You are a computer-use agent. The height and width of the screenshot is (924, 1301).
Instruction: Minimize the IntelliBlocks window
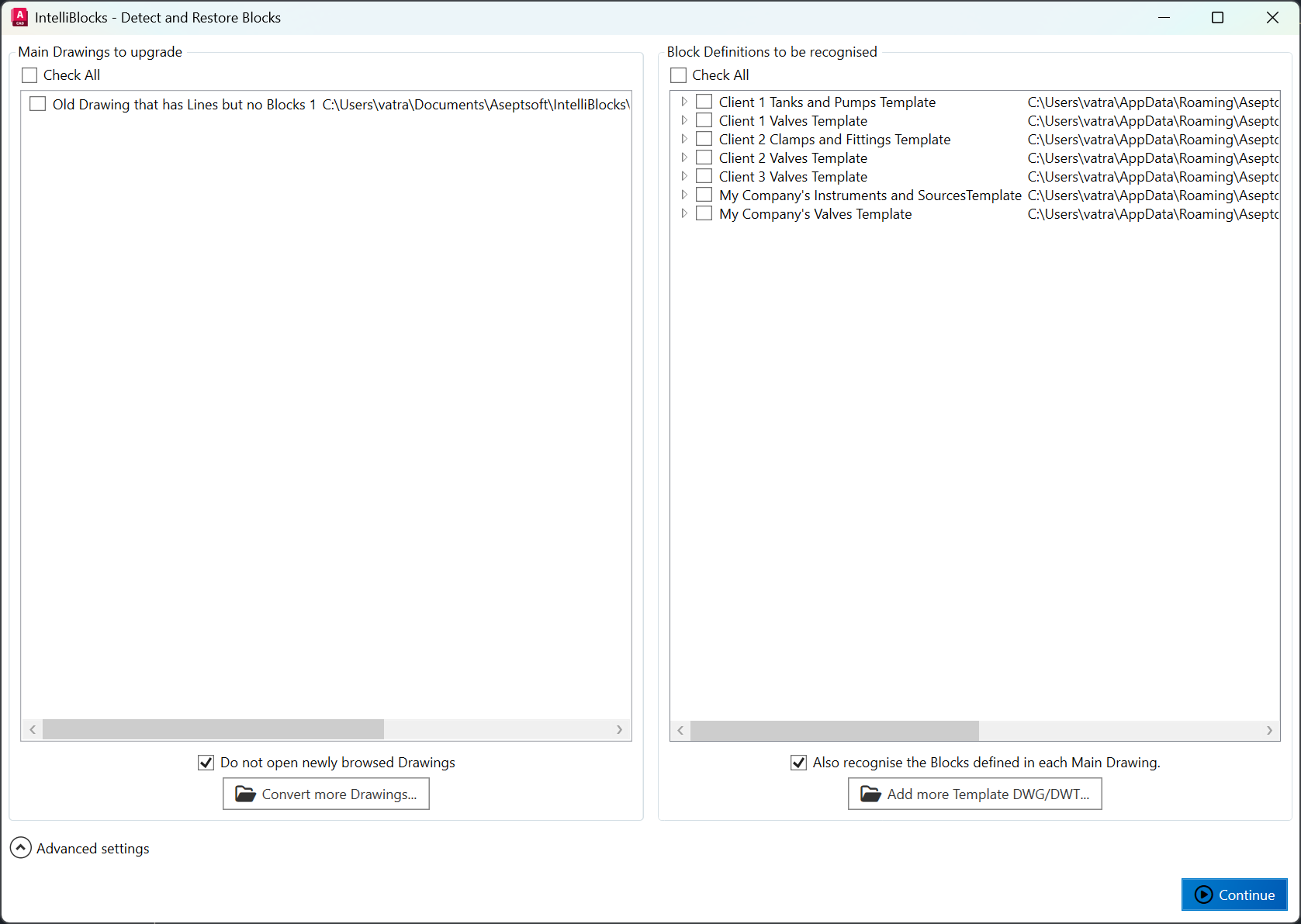point(1164,18)
